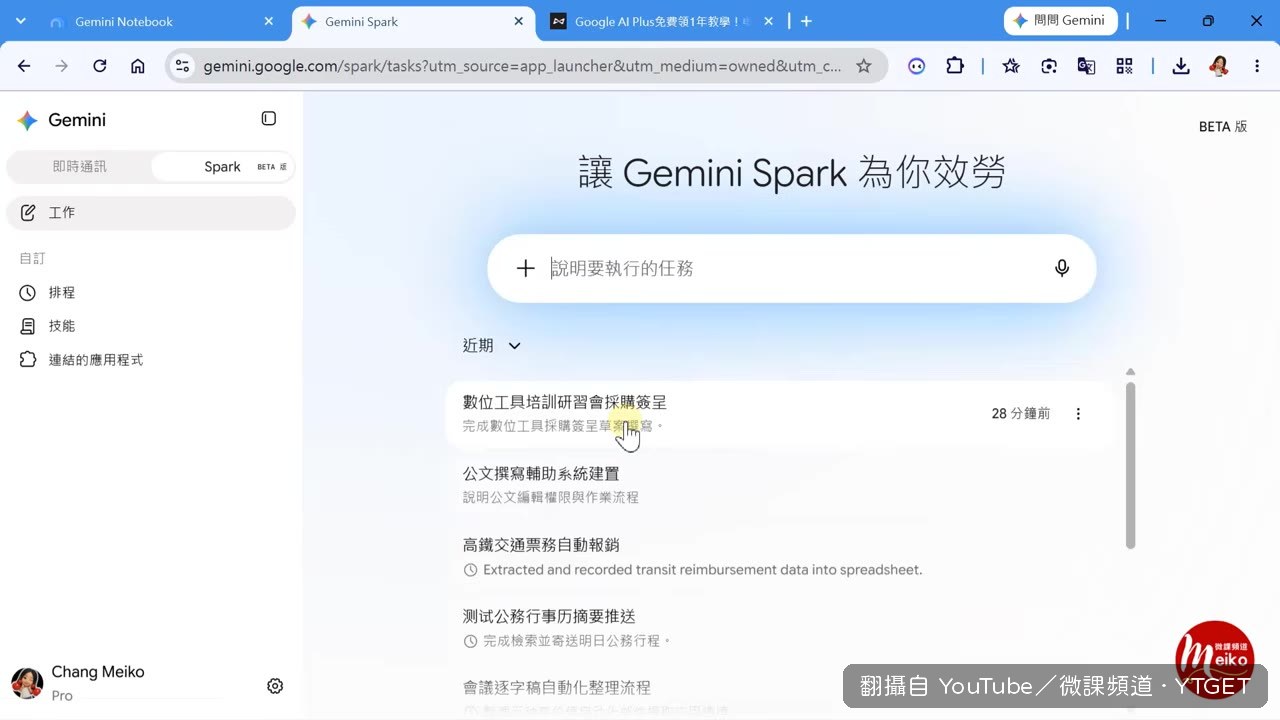The width and height of the screenshot is (1280, 720).
Task: Open Chrome three-dot menu
Action: pos(1257,66)
